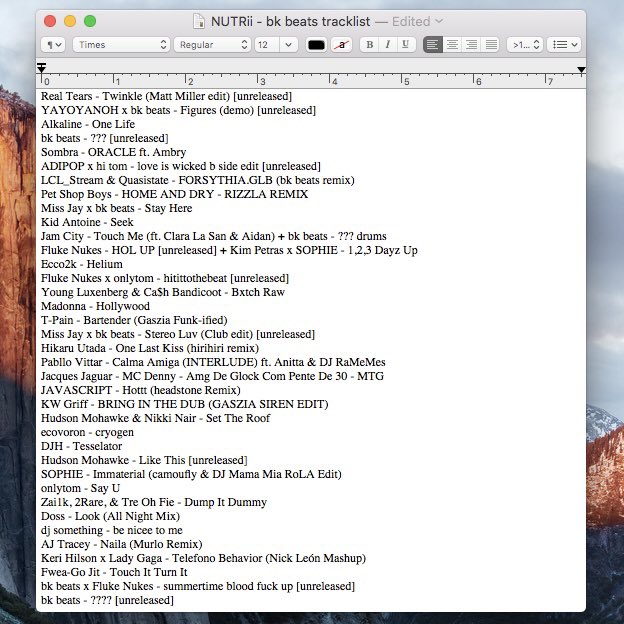
Task: Expand the font size dropdown arrow
Action: 289,45
